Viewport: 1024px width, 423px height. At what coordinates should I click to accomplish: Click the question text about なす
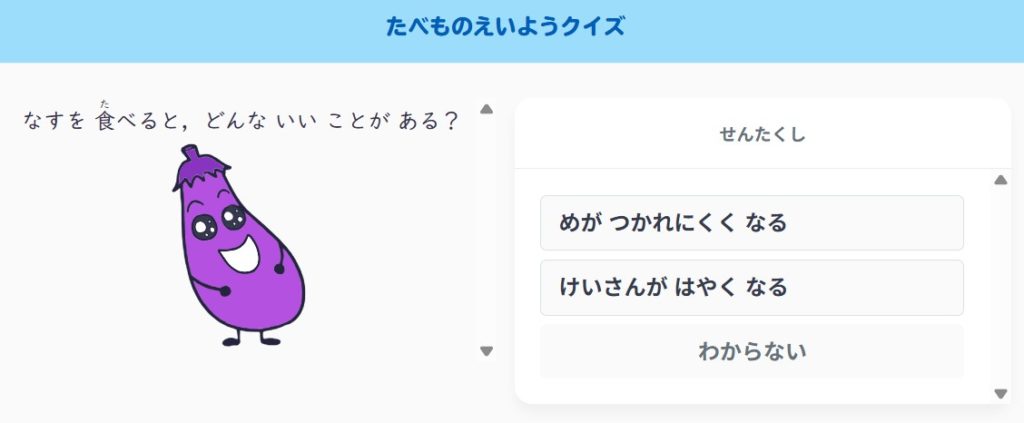(241, 122)
